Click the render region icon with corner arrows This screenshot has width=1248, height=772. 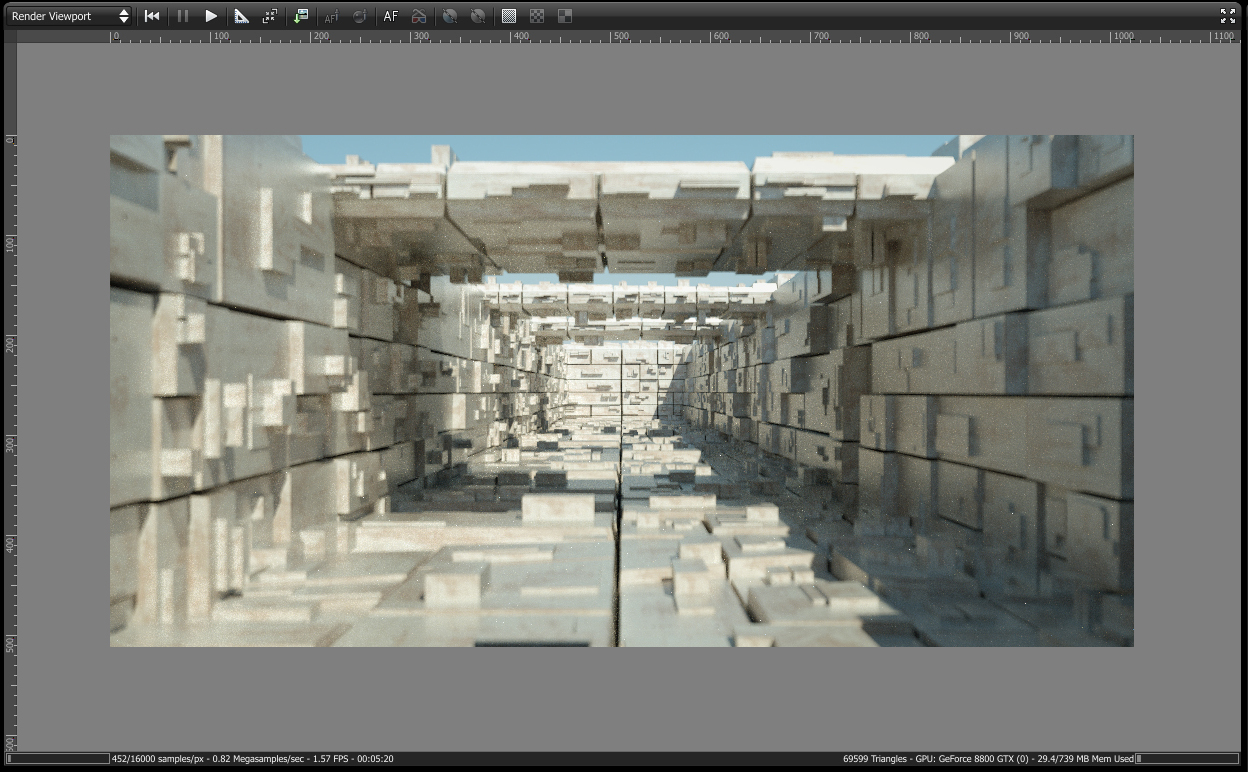pyautogui.click(x=270, y=16)
